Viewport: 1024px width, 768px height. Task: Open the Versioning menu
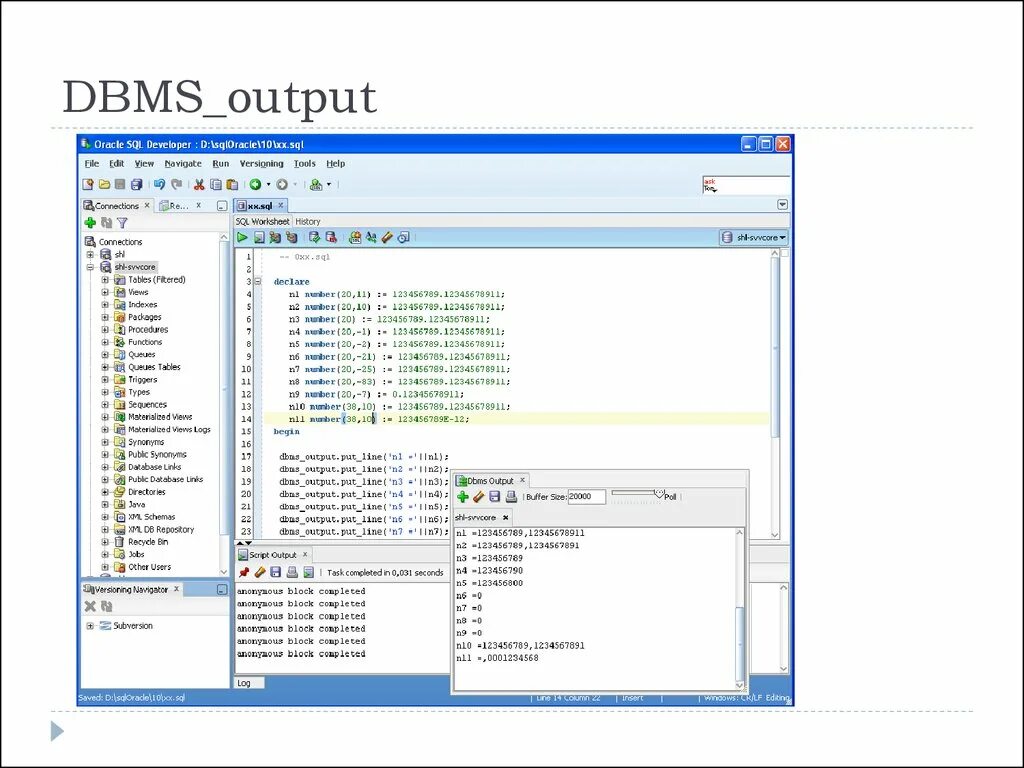pyautogui.click(x=261, y=164)
